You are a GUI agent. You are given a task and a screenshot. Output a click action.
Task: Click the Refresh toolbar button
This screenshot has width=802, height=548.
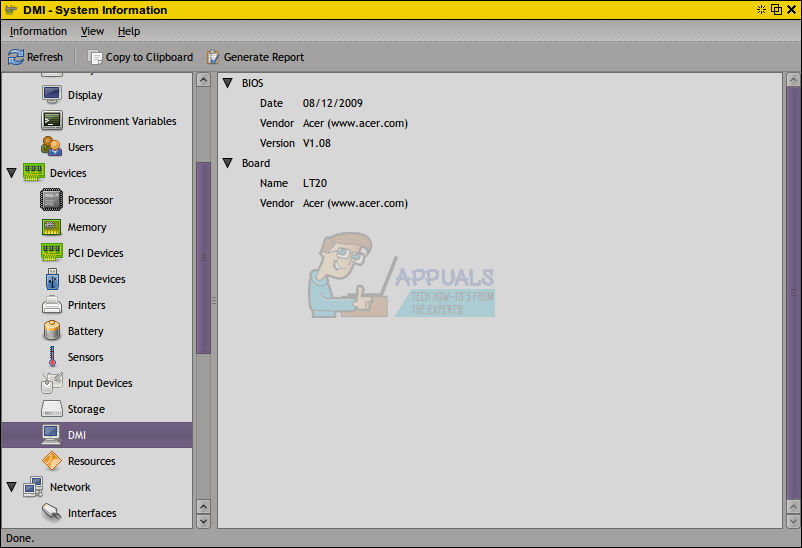35,57
